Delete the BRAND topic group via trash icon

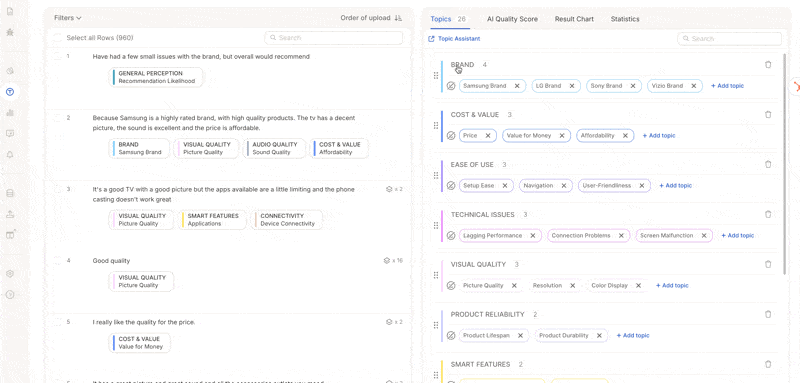point(768,65)
